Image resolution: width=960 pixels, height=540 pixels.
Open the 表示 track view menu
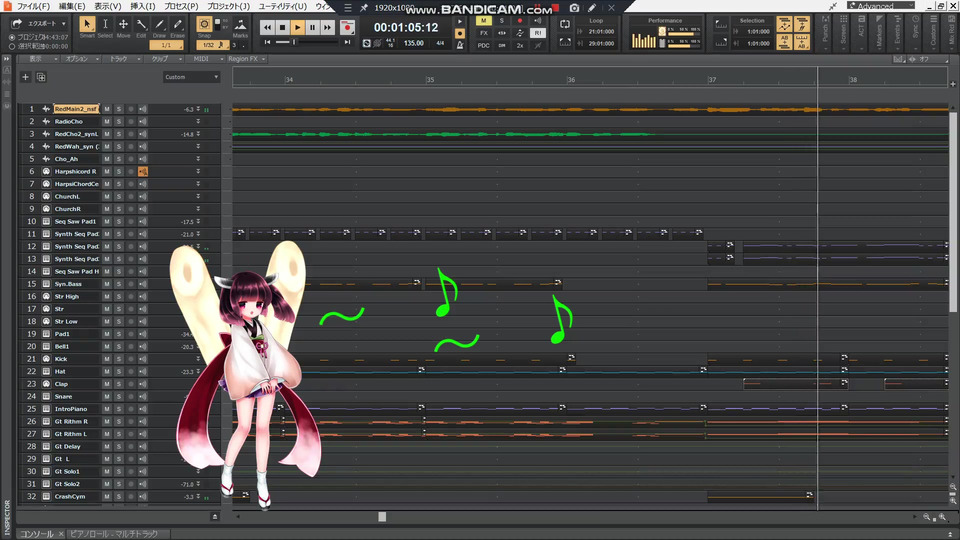[x=39, y=59]
